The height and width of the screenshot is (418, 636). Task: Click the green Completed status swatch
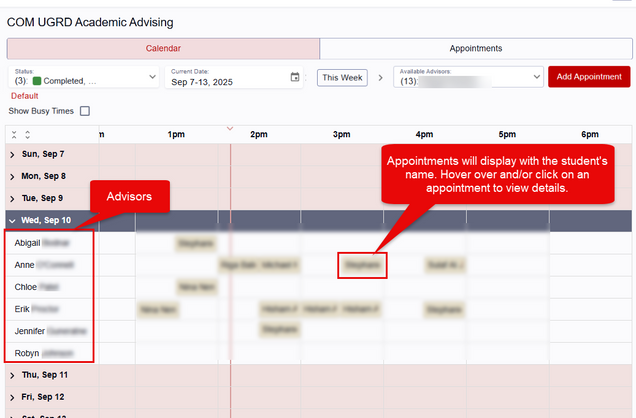tap(37, 81)
